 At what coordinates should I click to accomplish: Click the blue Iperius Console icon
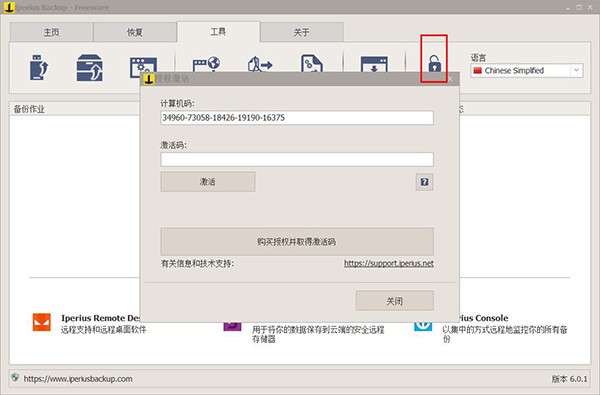pos(423,326)
